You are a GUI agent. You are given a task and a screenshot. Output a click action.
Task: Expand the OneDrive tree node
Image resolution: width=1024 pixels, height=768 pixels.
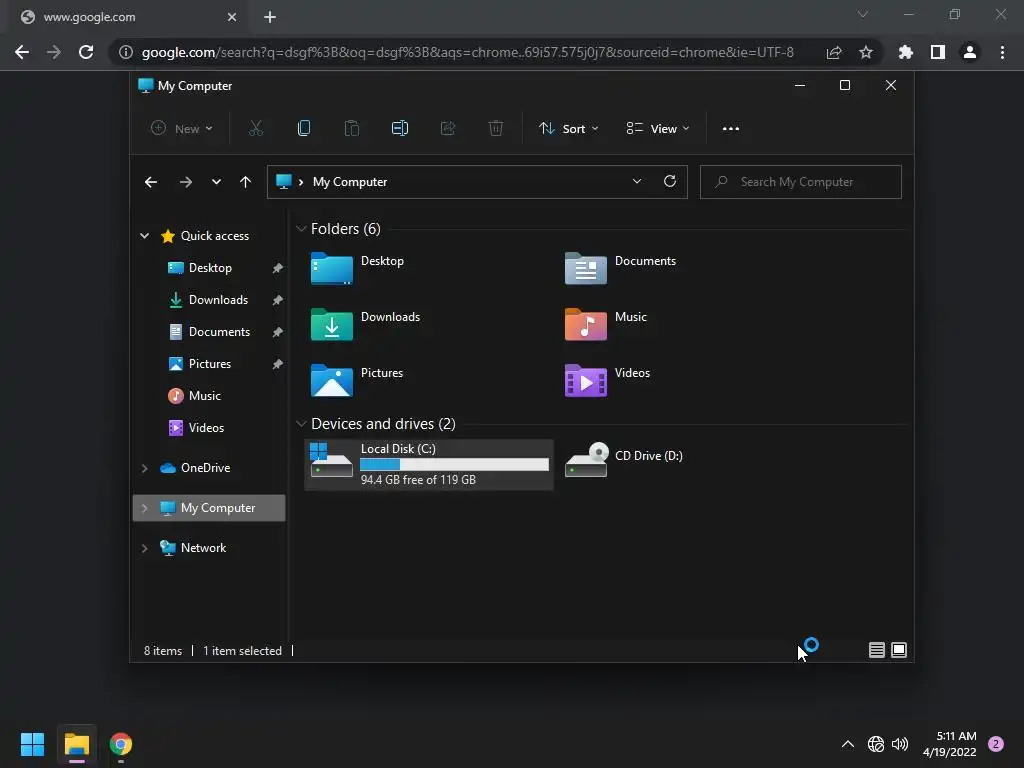pyautogui.click(x=144, y=468)
